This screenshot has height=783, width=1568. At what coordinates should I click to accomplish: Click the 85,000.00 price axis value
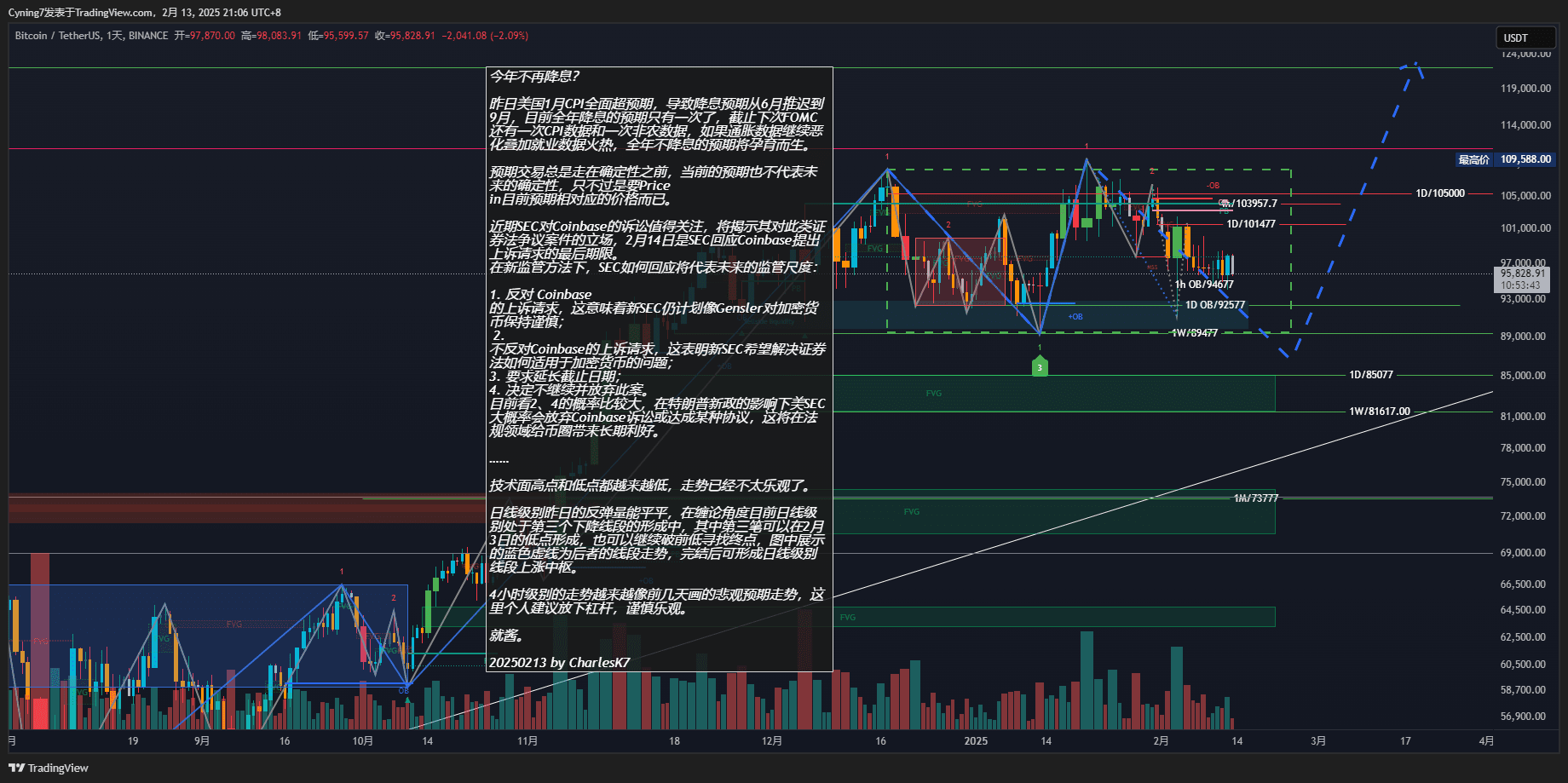[x=1523, y=376]
